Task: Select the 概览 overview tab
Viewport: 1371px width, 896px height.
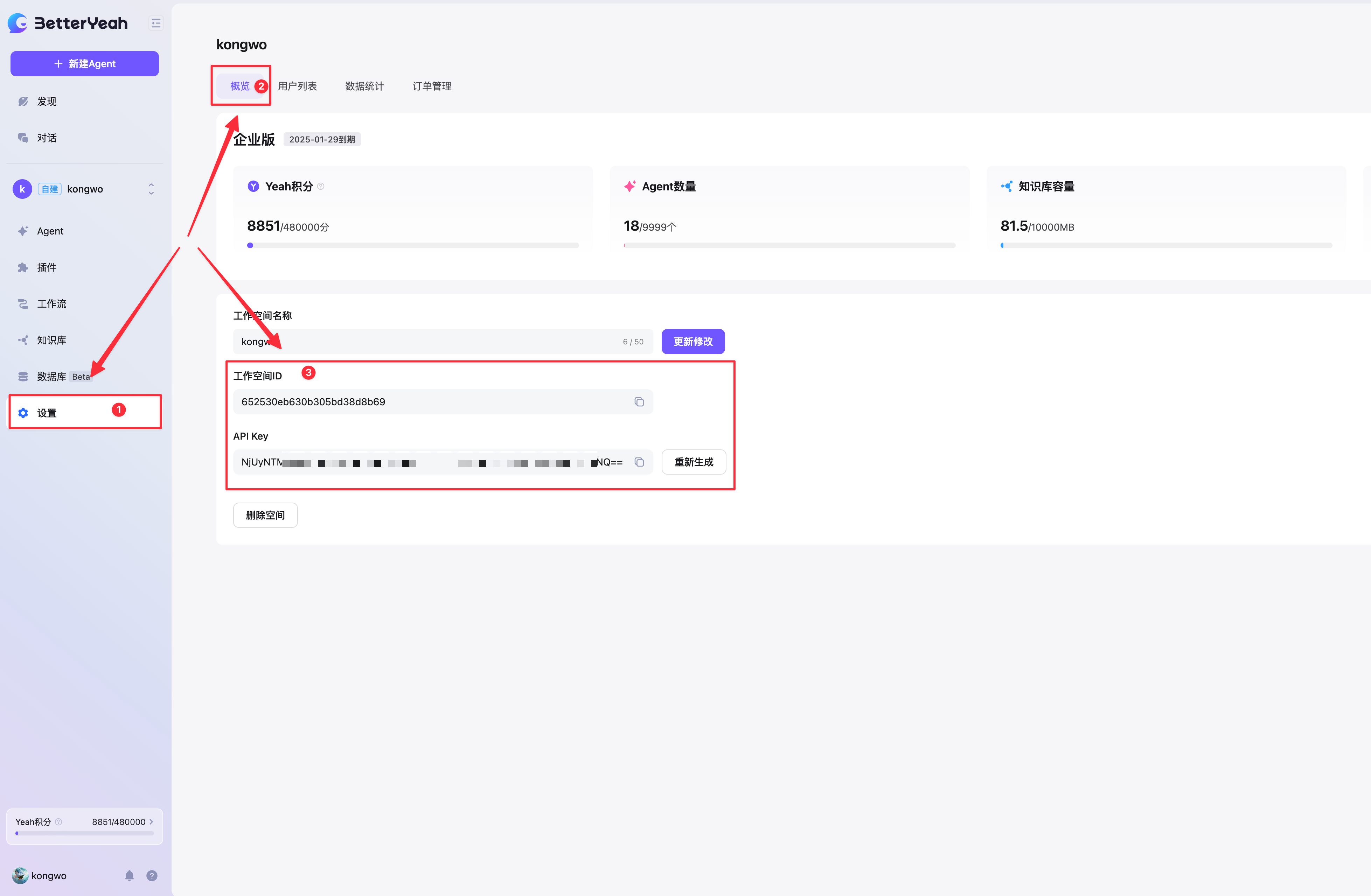Action: pyautogui.click(x=239, y=86)
